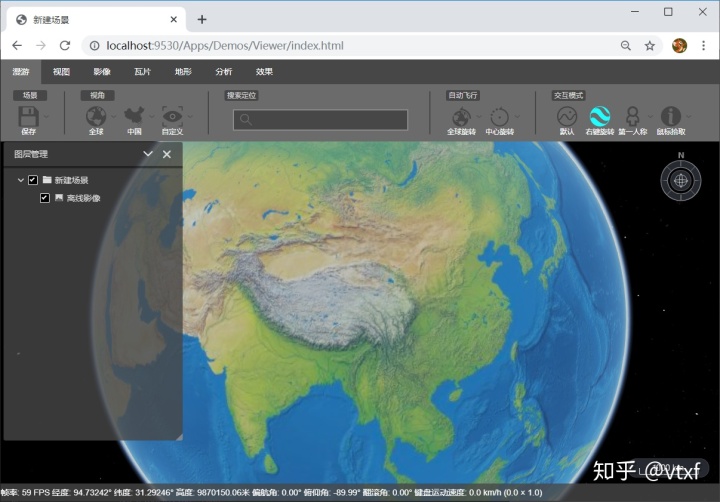Start 全球旋转 auto flight
720x502 pixels.
461,117
